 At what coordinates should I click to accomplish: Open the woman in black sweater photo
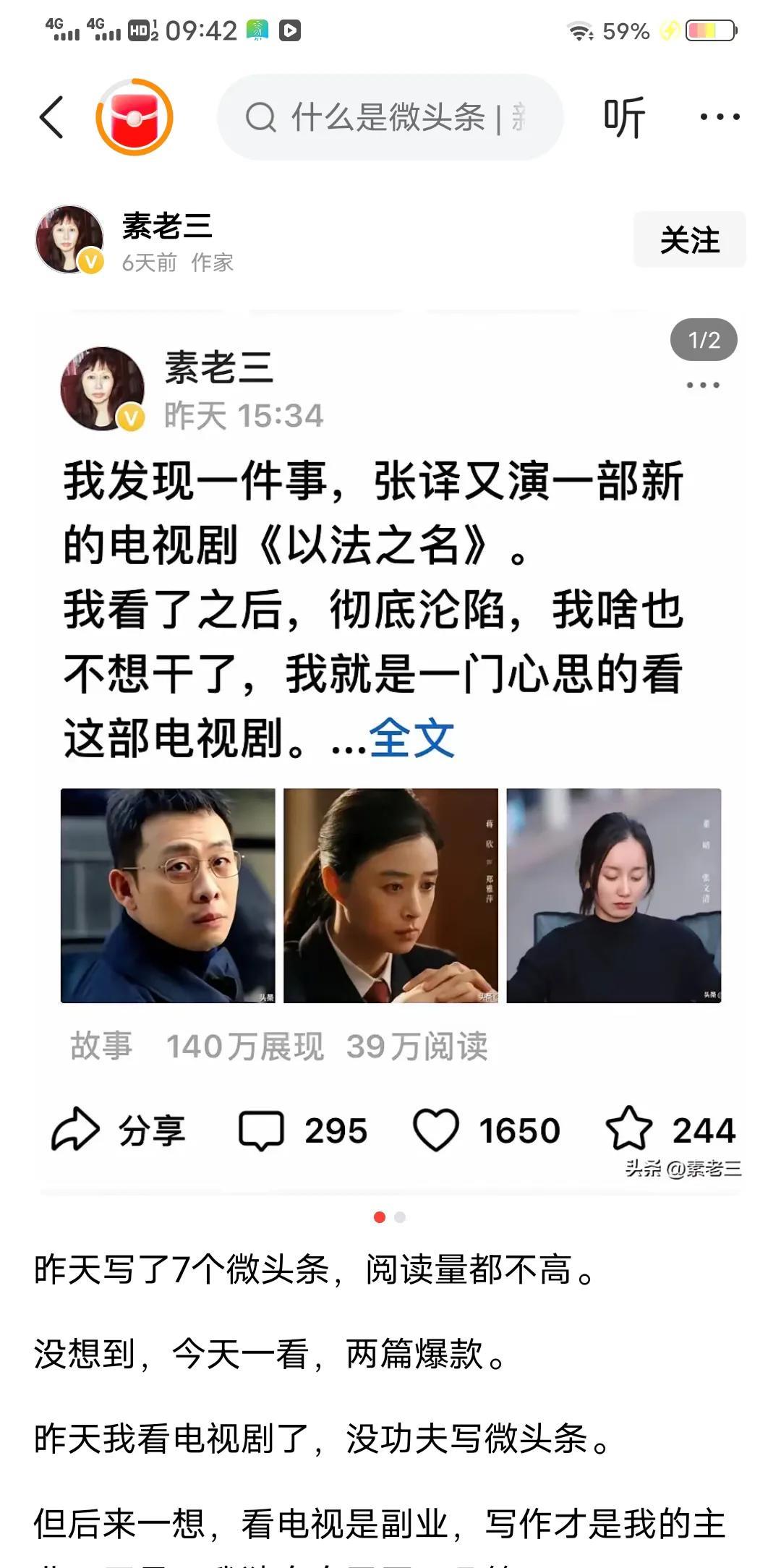pyautogui.click(x=613, y=895)
